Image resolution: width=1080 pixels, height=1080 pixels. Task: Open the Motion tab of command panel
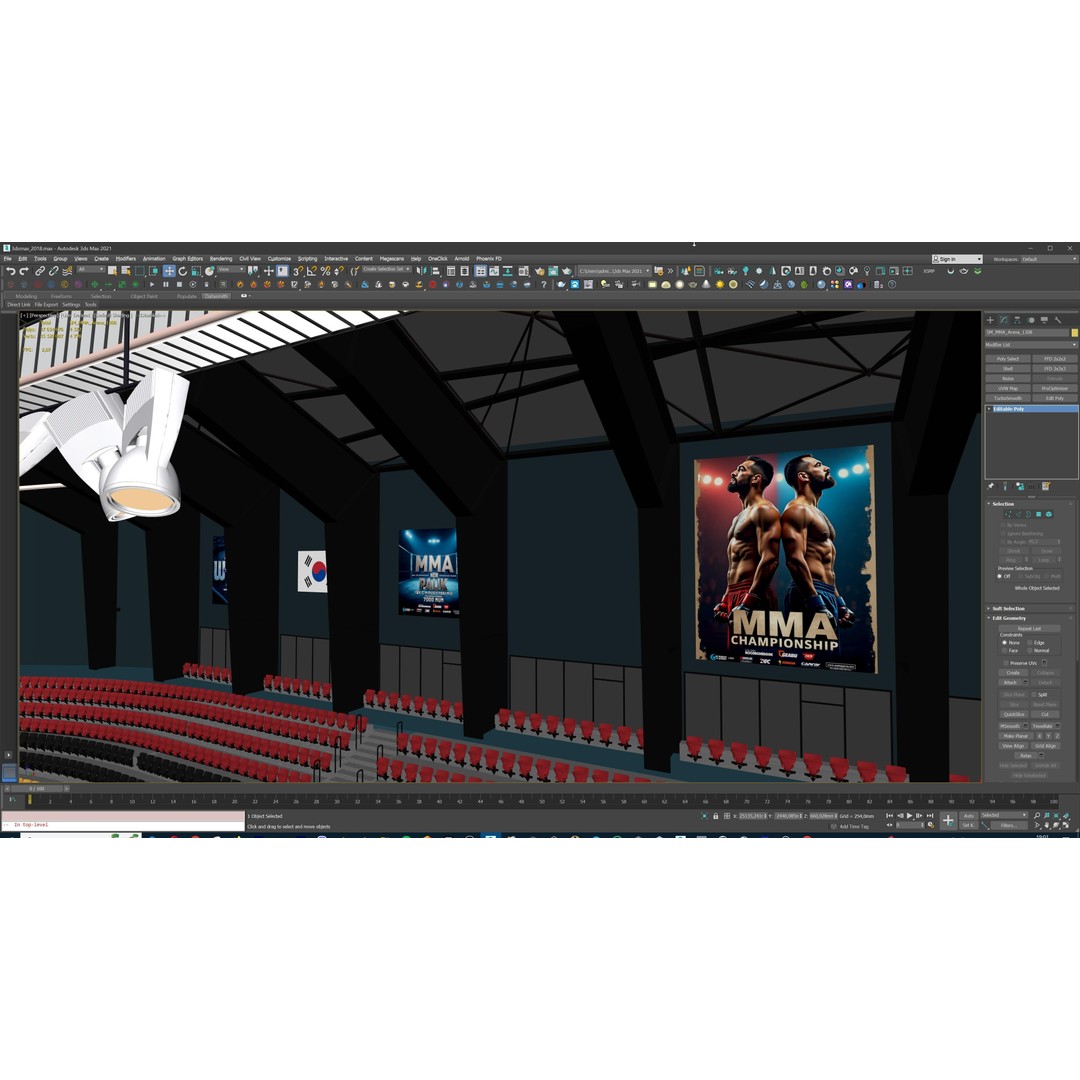point(1031,320)
